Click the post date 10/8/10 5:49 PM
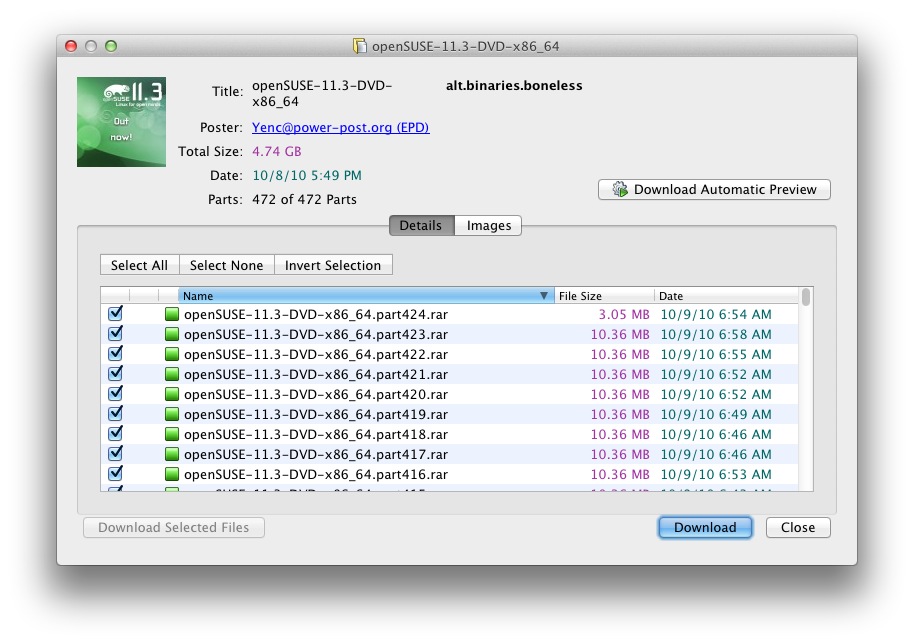 click(307, 175)
